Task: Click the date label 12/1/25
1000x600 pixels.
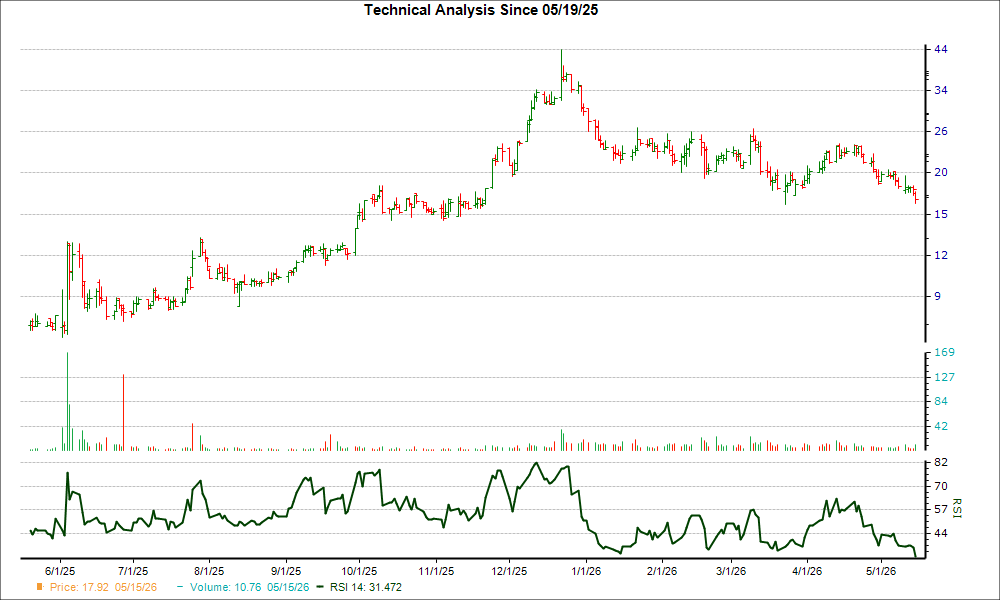Action: pyautogui.click(x=509, y=571)
